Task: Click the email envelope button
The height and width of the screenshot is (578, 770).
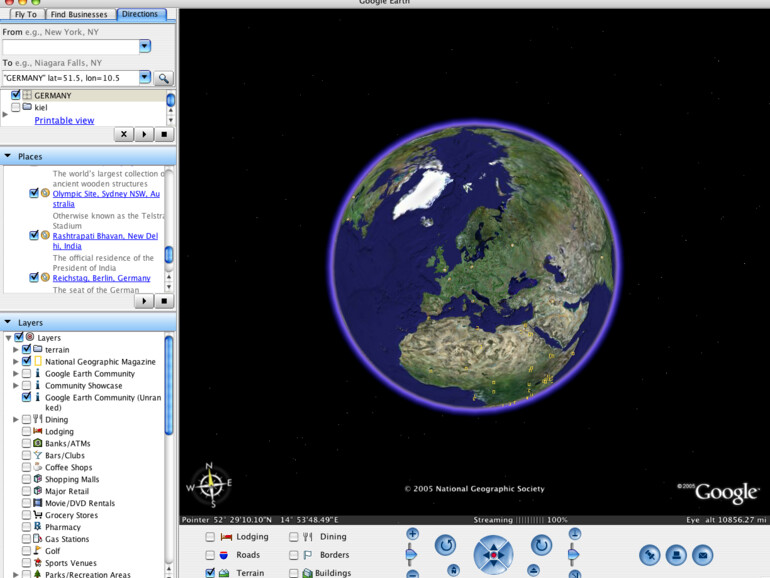Action: [x=703, y=555]
